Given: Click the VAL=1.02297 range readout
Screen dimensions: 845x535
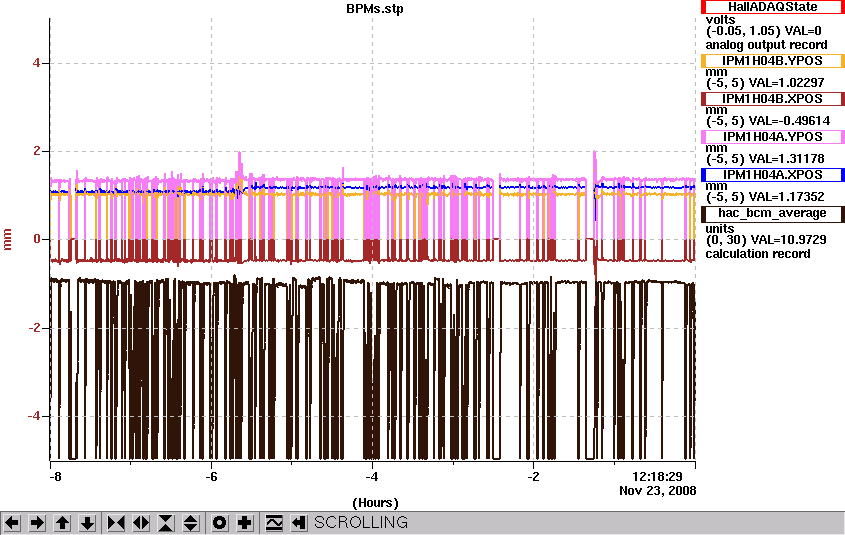Looking at the screenshot, I should [x=765, y=83].
